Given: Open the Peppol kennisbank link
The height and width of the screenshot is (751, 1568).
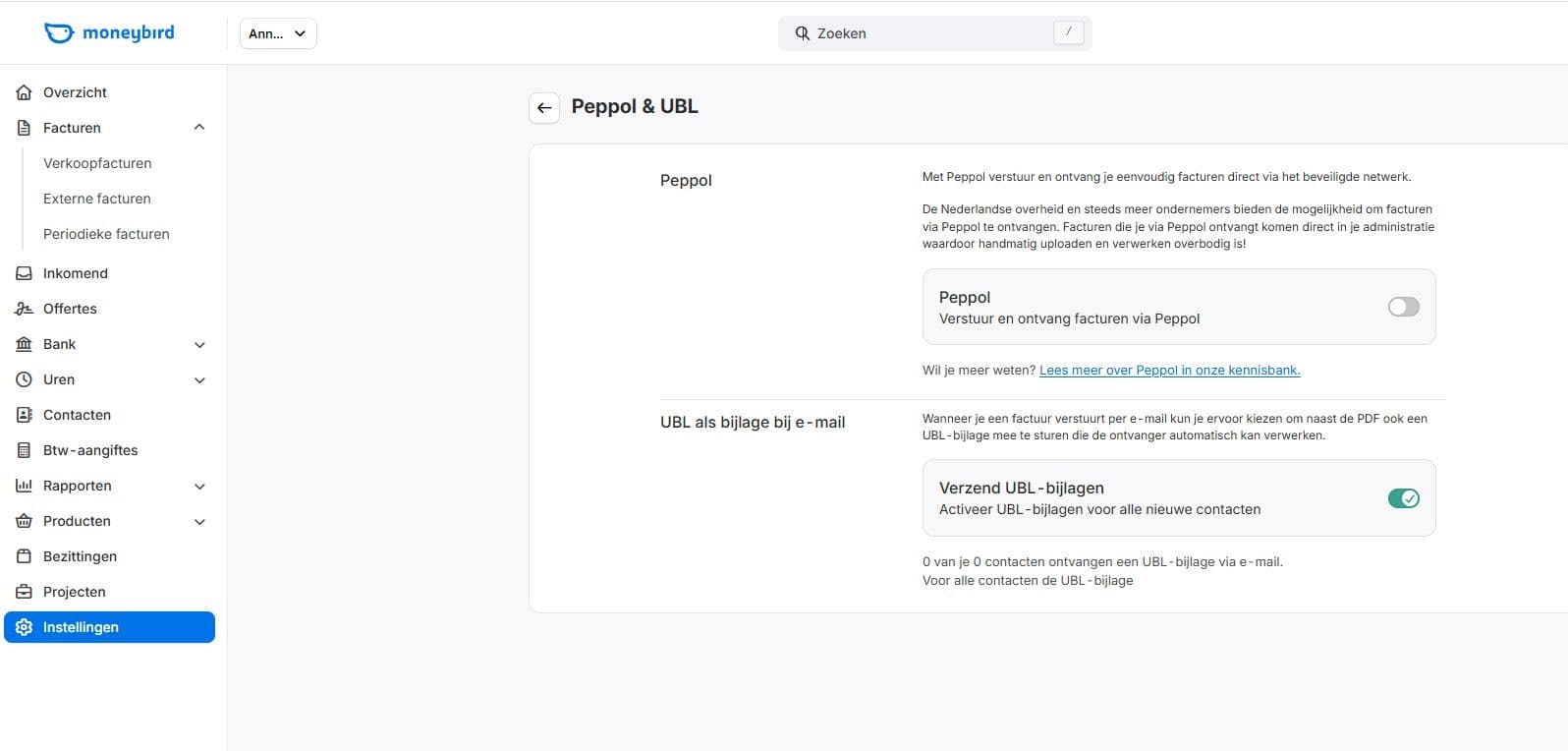Looking at the screenshot, I should pos(1169,371).
